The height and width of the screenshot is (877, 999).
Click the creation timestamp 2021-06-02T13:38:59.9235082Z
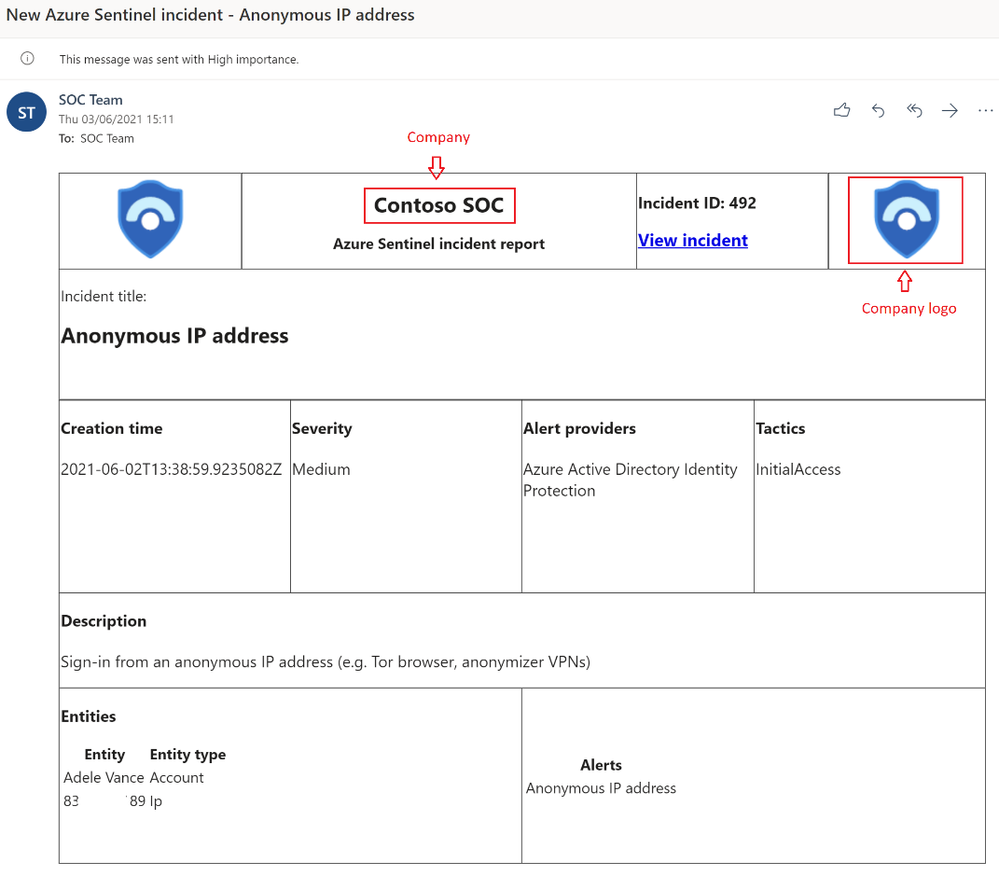point(171,469)
